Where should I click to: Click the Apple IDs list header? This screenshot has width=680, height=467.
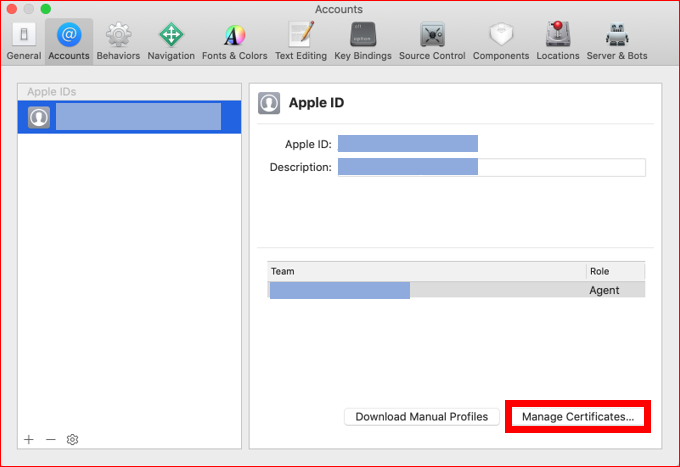(129, 92)
